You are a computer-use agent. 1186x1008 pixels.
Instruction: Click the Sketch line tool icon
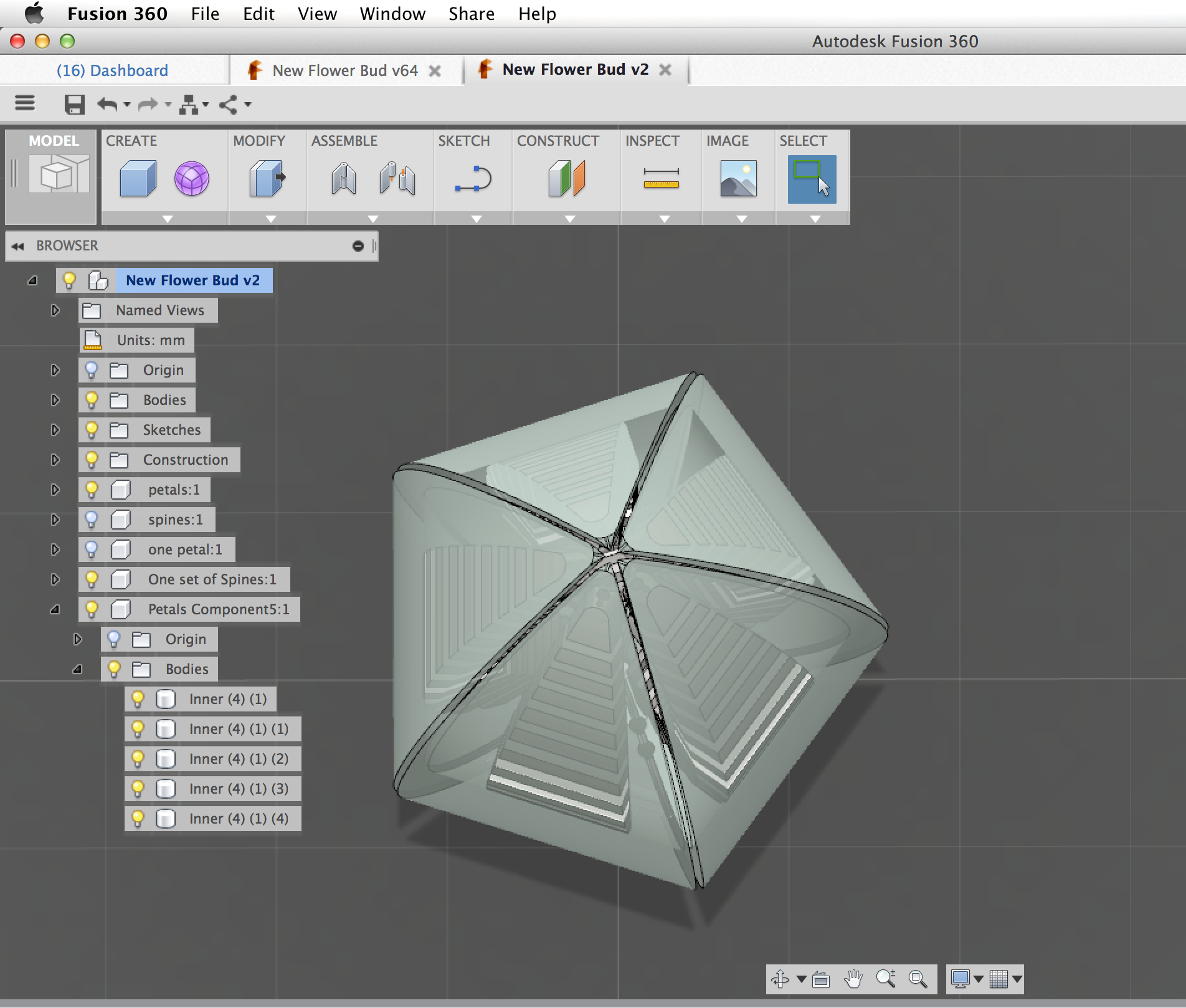coord(473,179)
